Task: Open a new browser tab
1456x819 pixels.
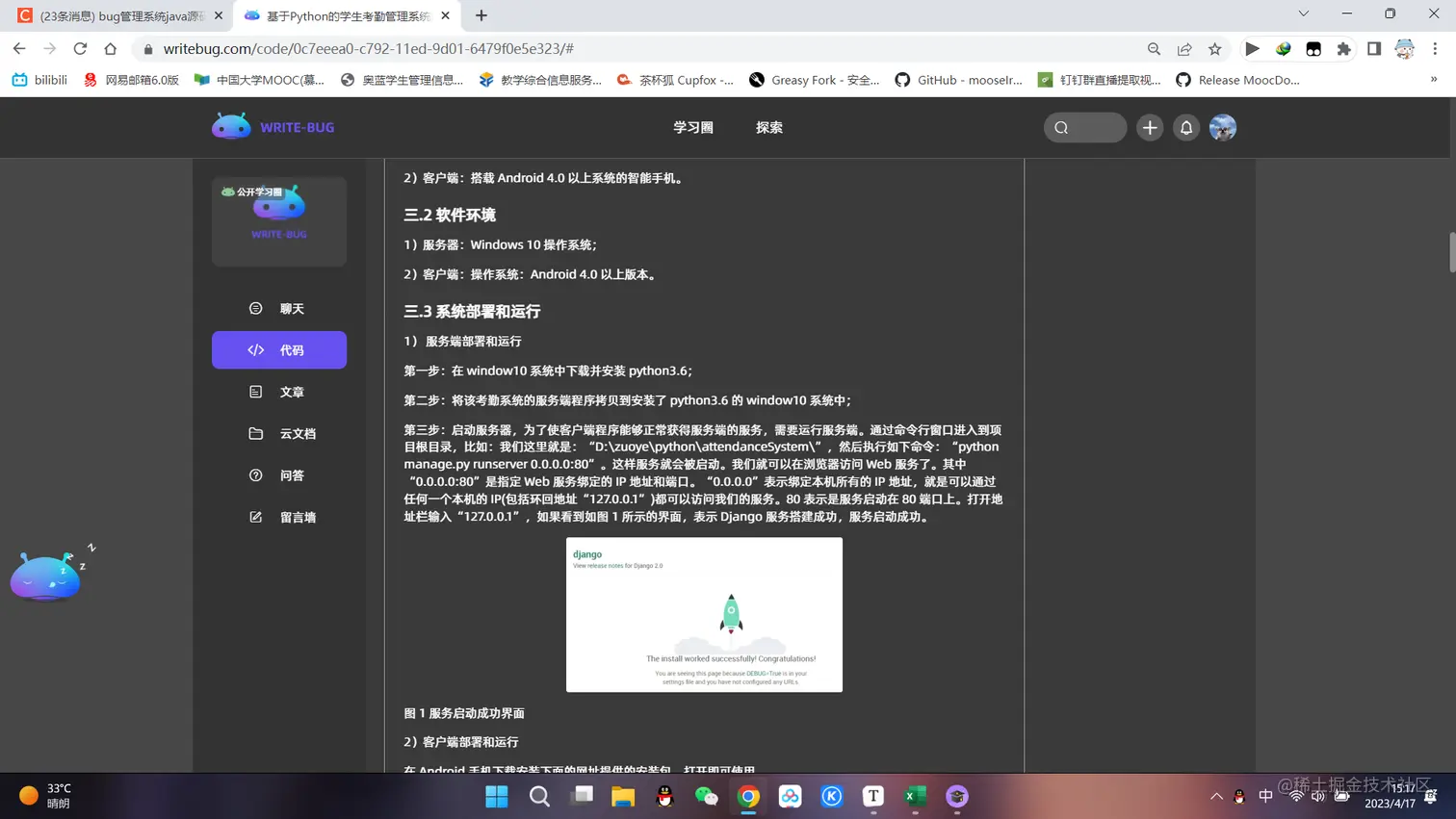Action: click(x=481, y=15)
